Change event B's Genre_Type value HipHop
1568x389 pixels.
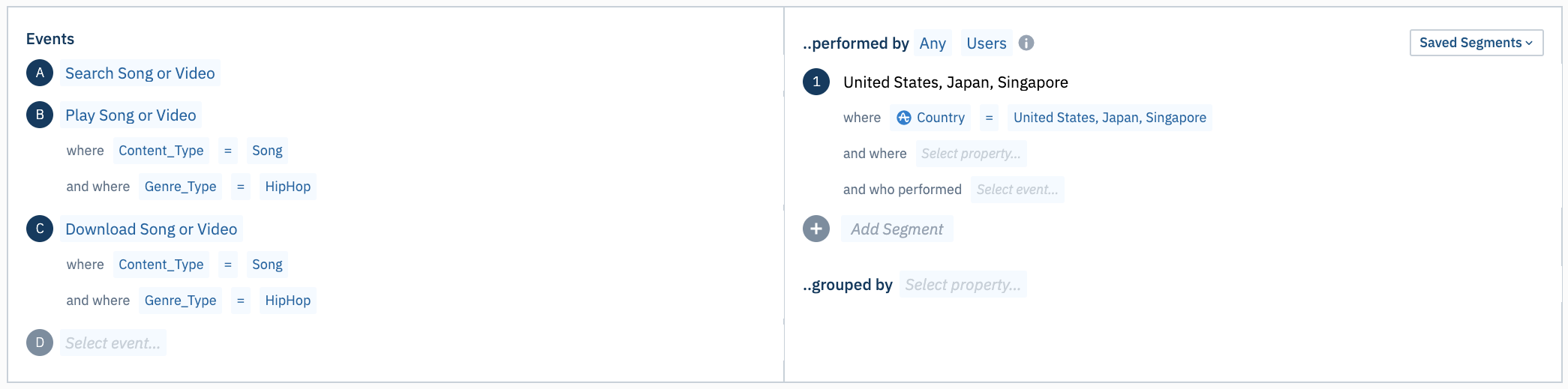click(287, 187)
